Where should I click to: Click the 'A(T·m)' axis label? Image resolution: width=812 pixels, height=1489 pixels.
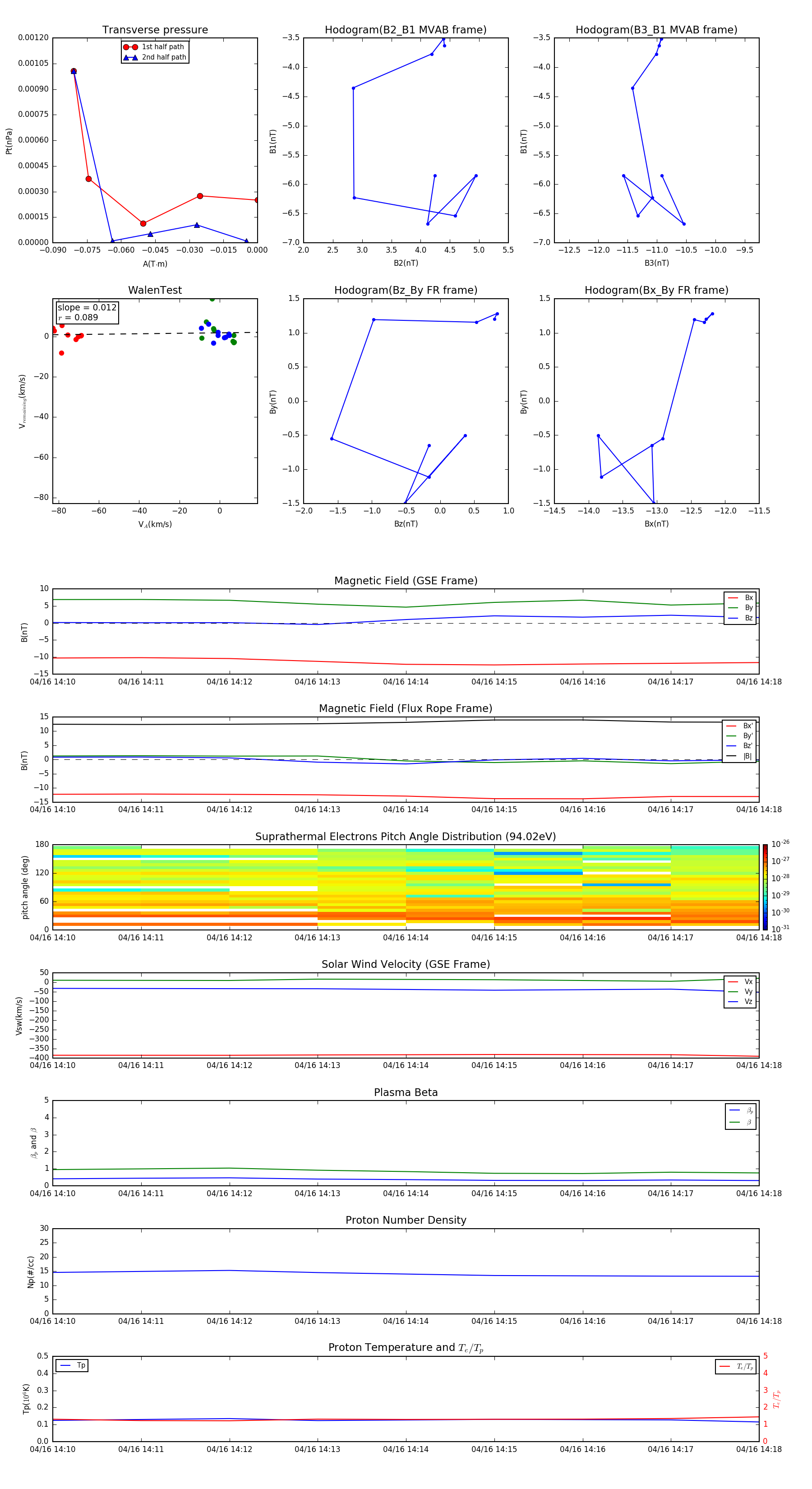[155, 264]
